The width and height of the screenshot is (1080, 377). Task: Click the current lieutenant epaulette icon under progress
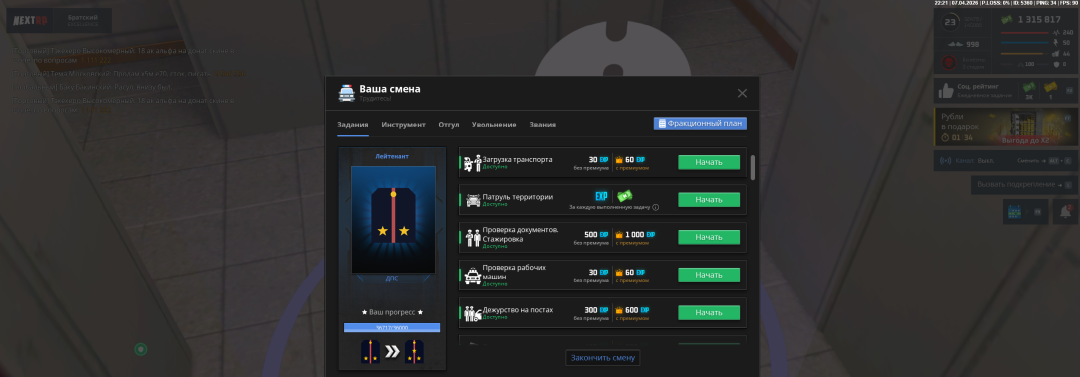point(370,352)
